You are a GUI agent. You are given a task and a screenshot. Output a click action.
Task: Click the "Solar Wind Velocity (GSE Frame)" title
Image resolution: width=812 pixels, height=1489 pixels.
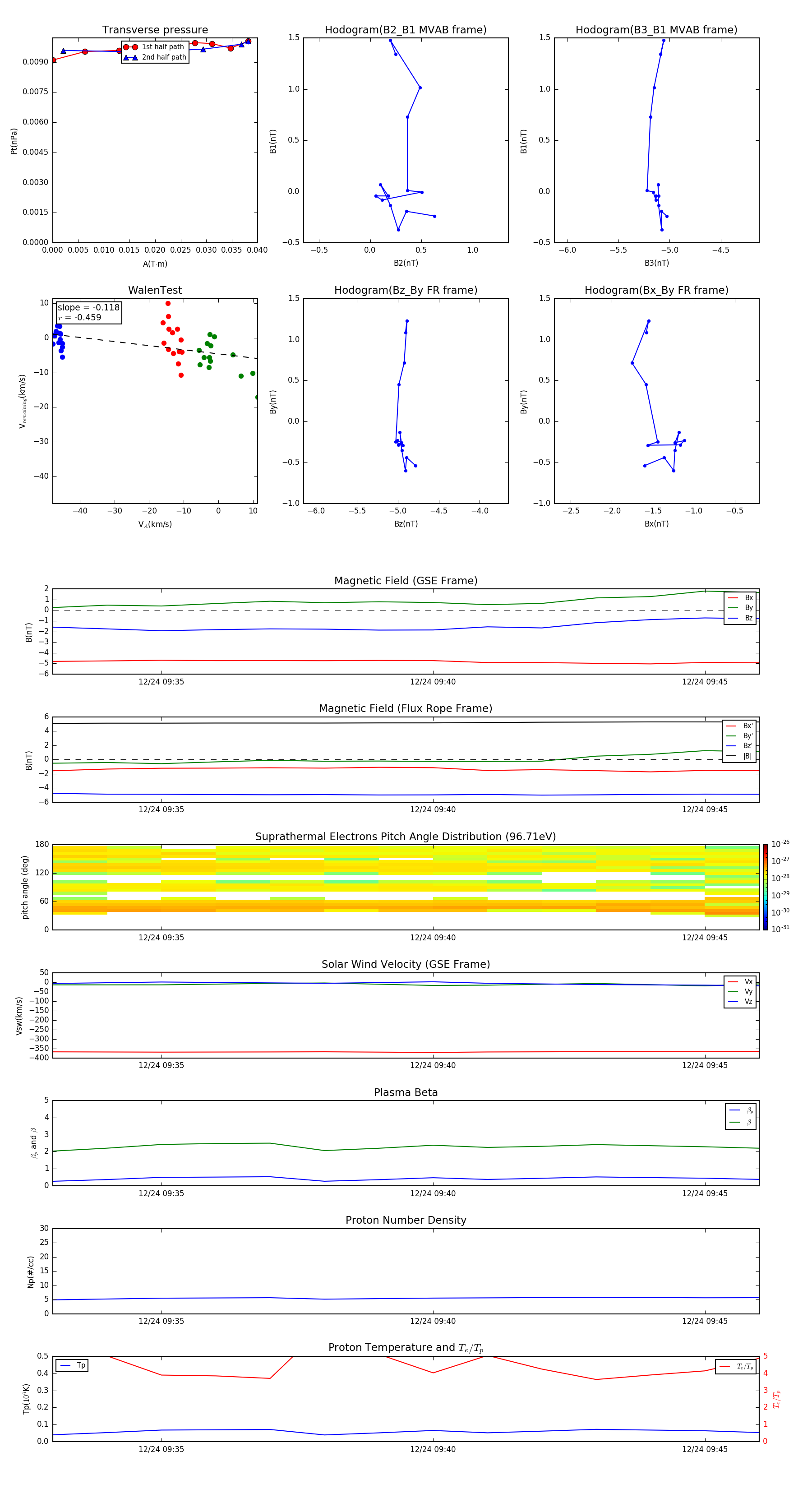coord(406,964)
